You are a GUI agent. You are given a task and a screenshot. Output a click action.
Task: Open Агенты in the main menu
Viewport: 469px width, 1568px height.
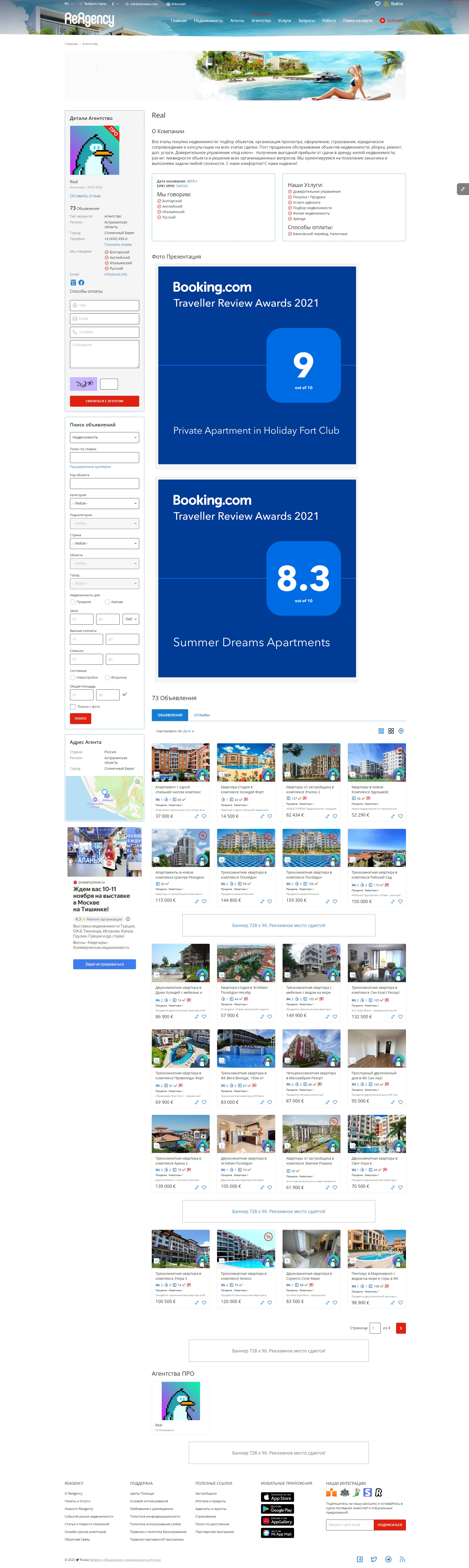(x=237, y=21)
